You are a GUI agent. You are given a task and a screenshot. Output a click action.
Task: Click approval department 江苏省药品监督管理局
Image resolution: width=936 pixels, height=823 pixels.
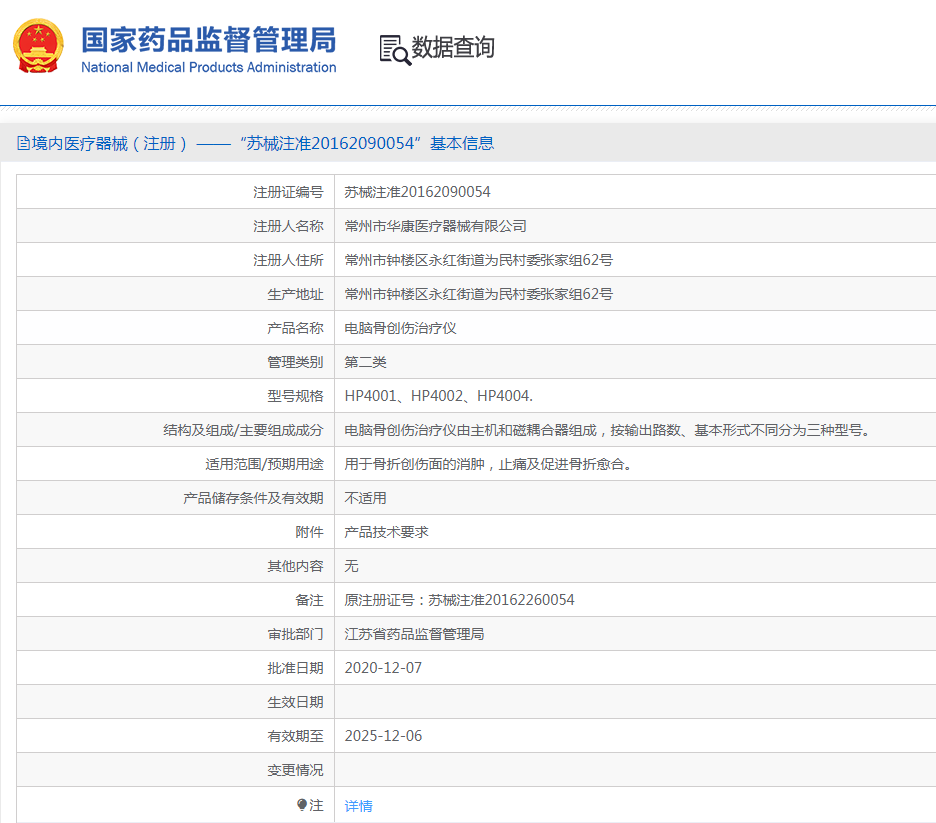pos(414,634)
